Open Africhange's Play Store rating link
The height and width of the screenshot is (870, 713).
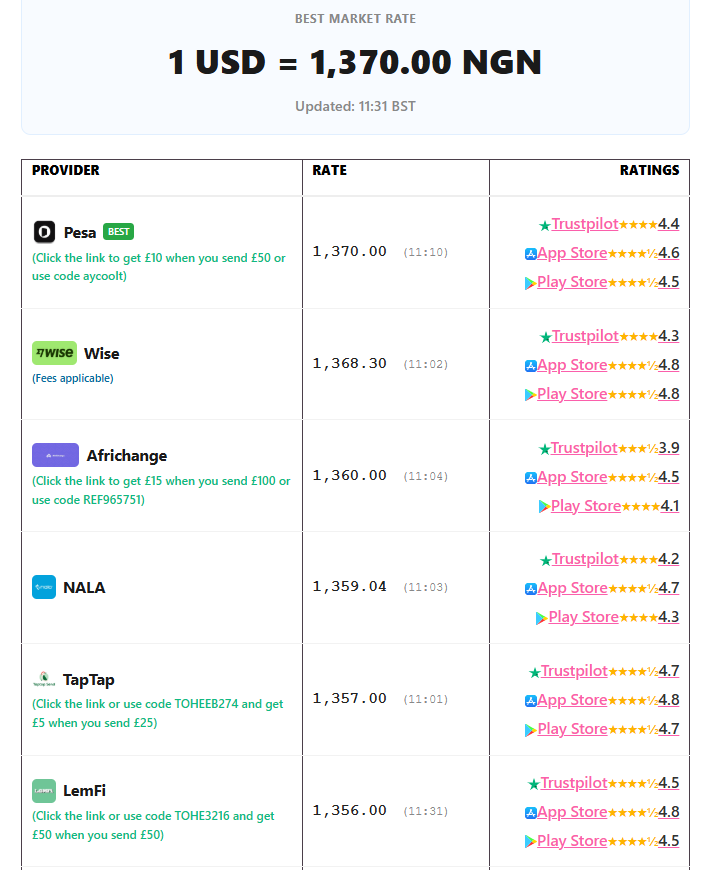pyautogui.click(x=585, y=505)
